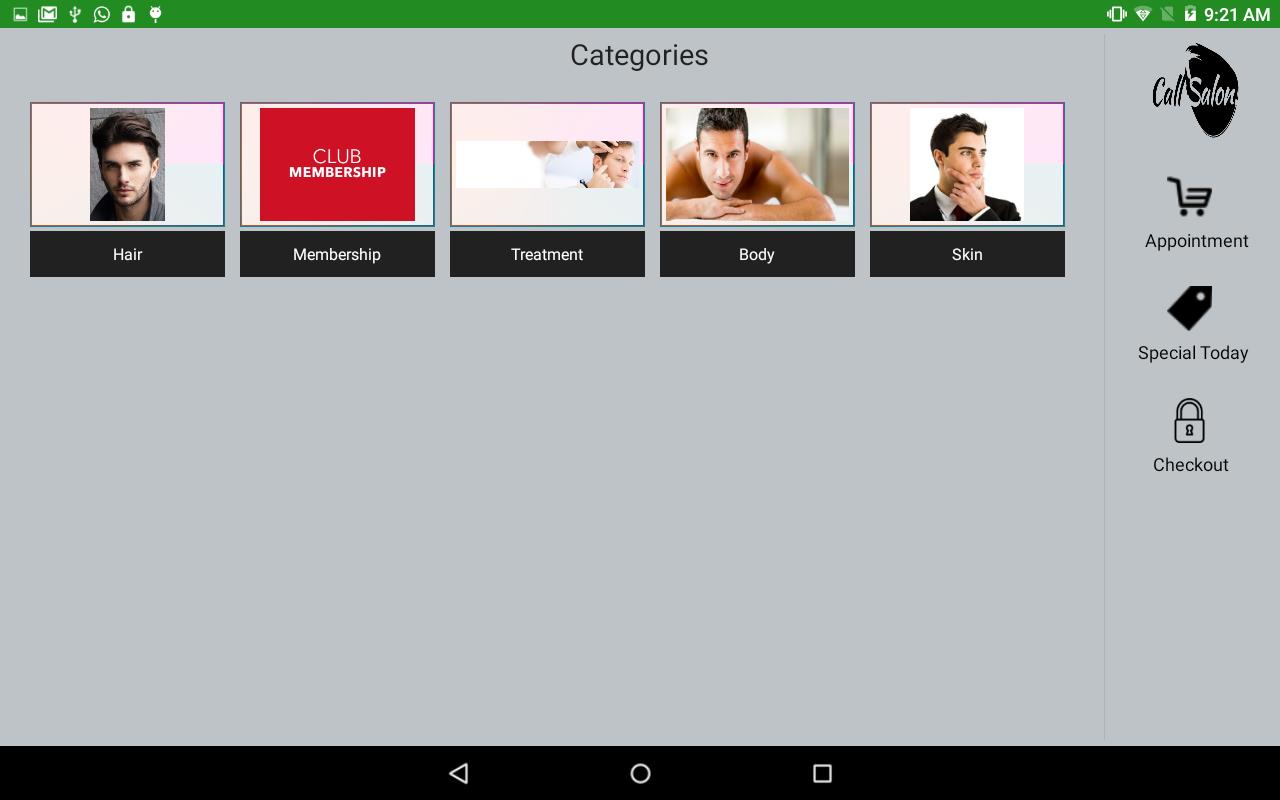The height and width of the screenshot is (800, 1280).
Task: Open Special Today via the price tag icon
Action: (1190, 308)
